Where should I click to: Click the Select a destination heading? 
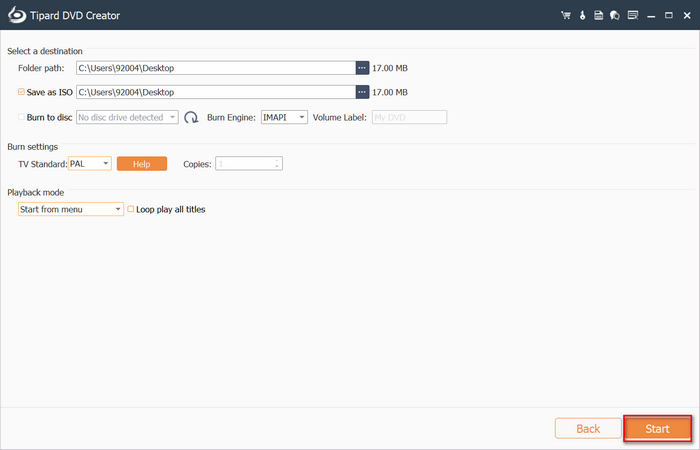tap(45, 51)
